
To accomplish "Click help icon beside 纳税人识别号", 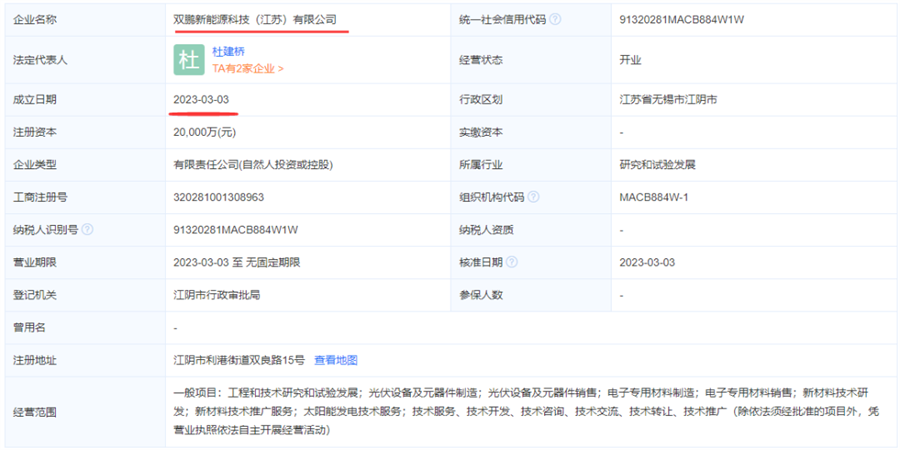I will click(x=87, y=230).
